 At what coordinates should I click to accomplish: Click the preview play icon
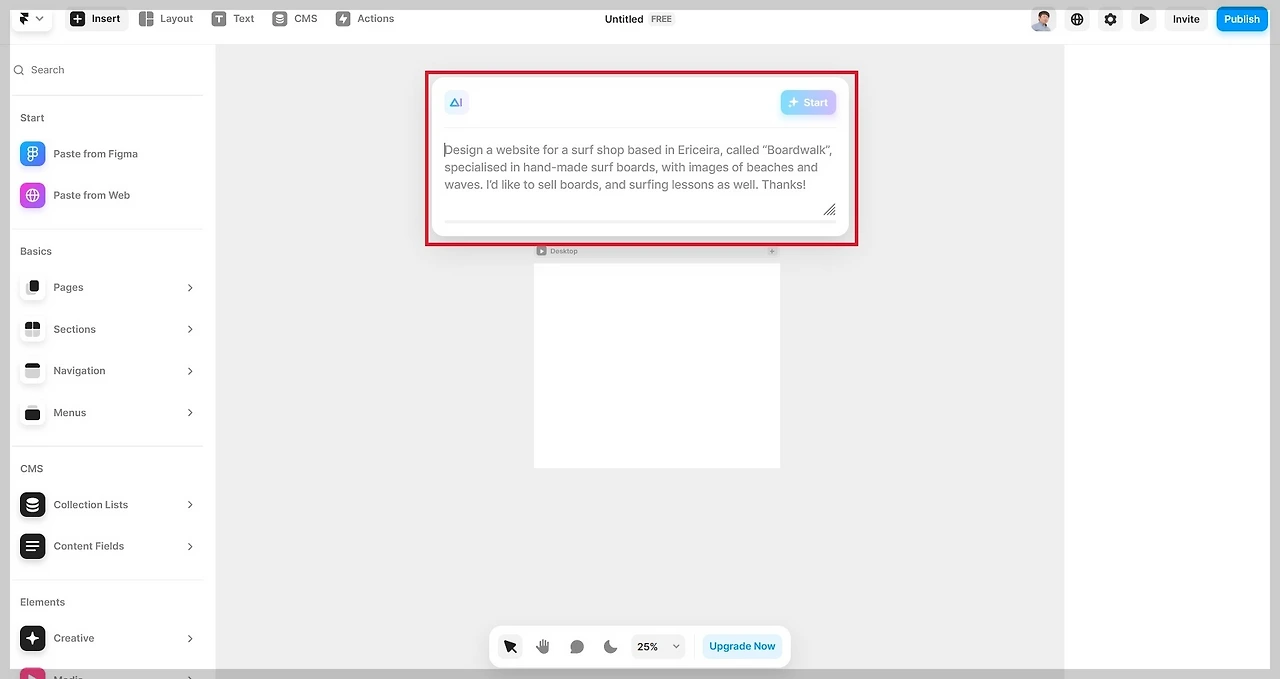click(x=1144, y=19)
